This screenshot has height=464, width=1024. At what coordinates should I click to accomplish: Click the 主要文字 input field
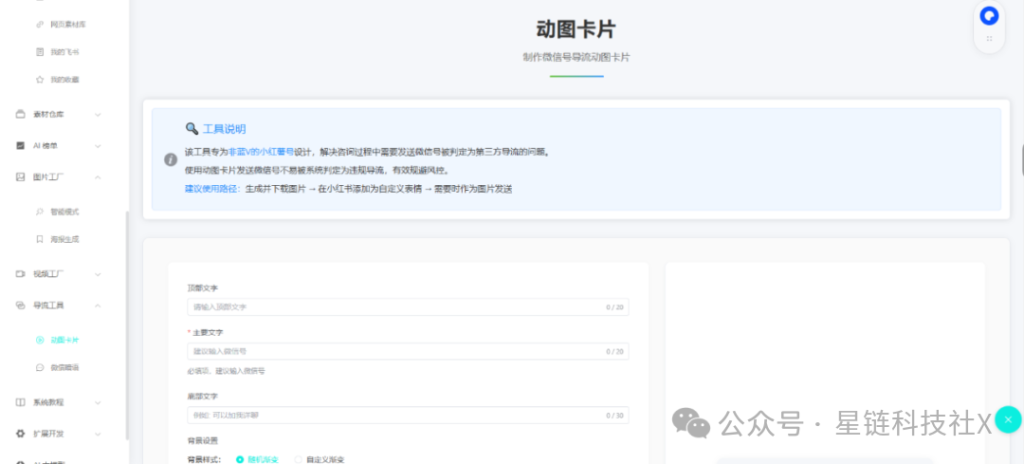click(408, 351)
